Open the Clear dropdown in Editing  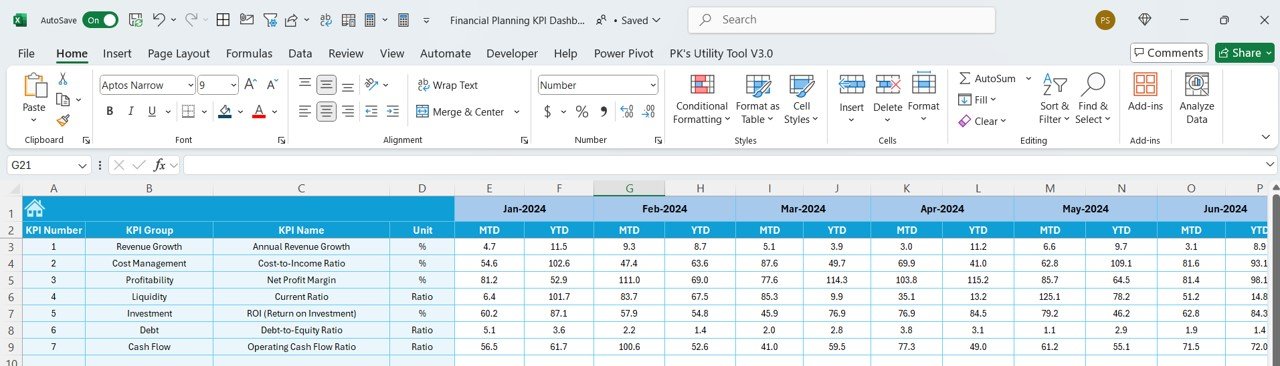982,121
